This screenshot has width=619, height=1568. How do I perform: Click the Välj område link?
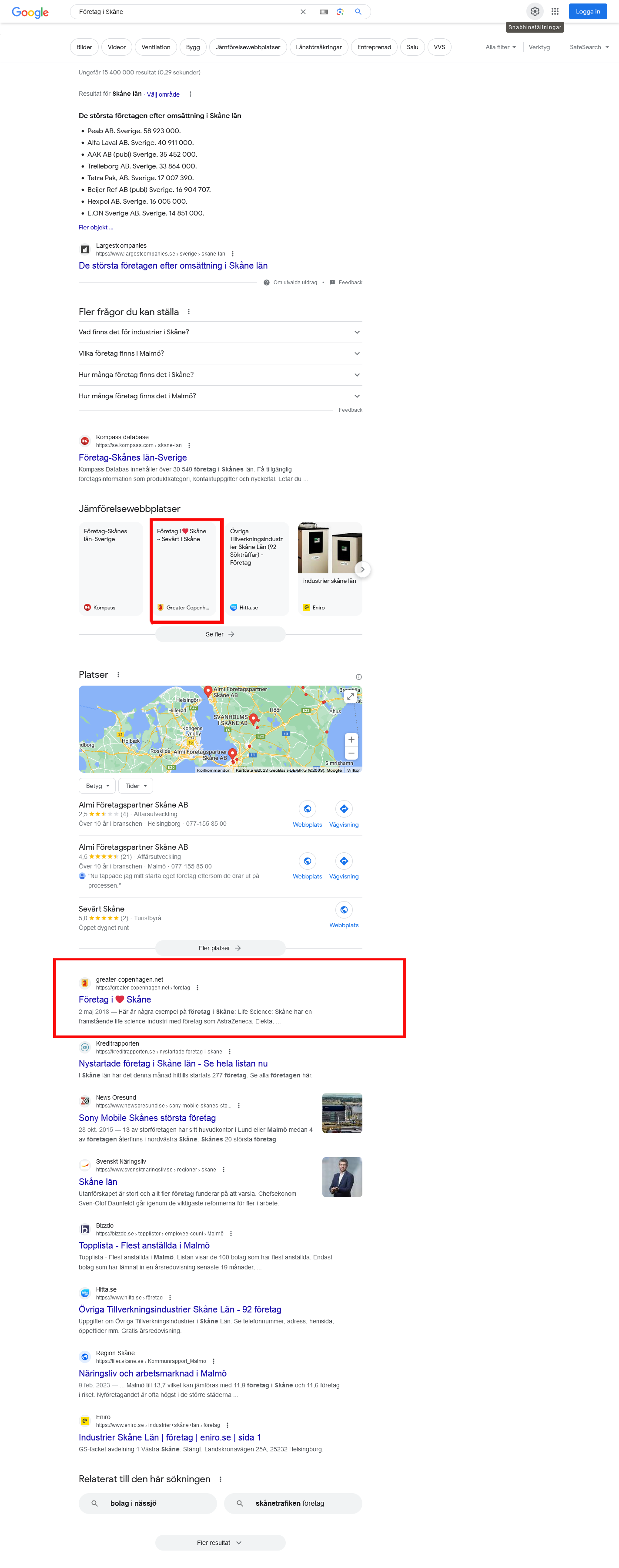point(163,94)
